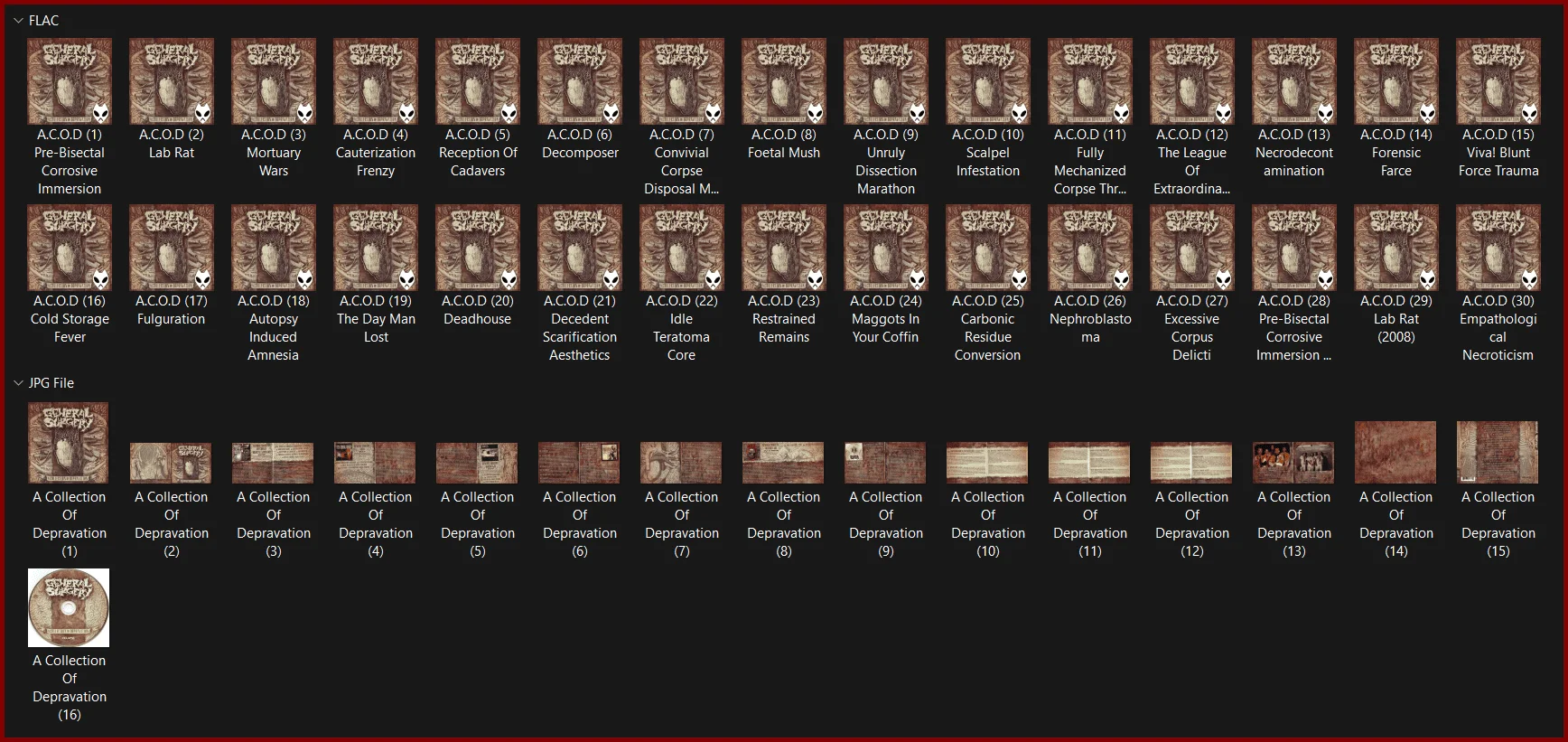Image resolution: width=1568 pixels, height=742 pixels.
Task: Select image thumbnail A Collection Of Depravation (14)
Action: click(x=1395, y=452)
